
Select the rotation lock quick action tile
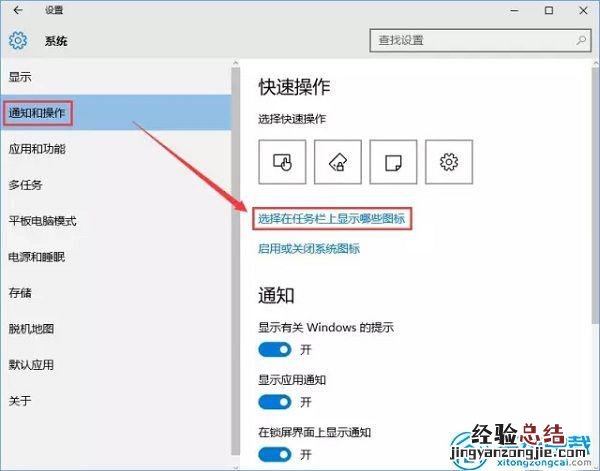(338, 162)
